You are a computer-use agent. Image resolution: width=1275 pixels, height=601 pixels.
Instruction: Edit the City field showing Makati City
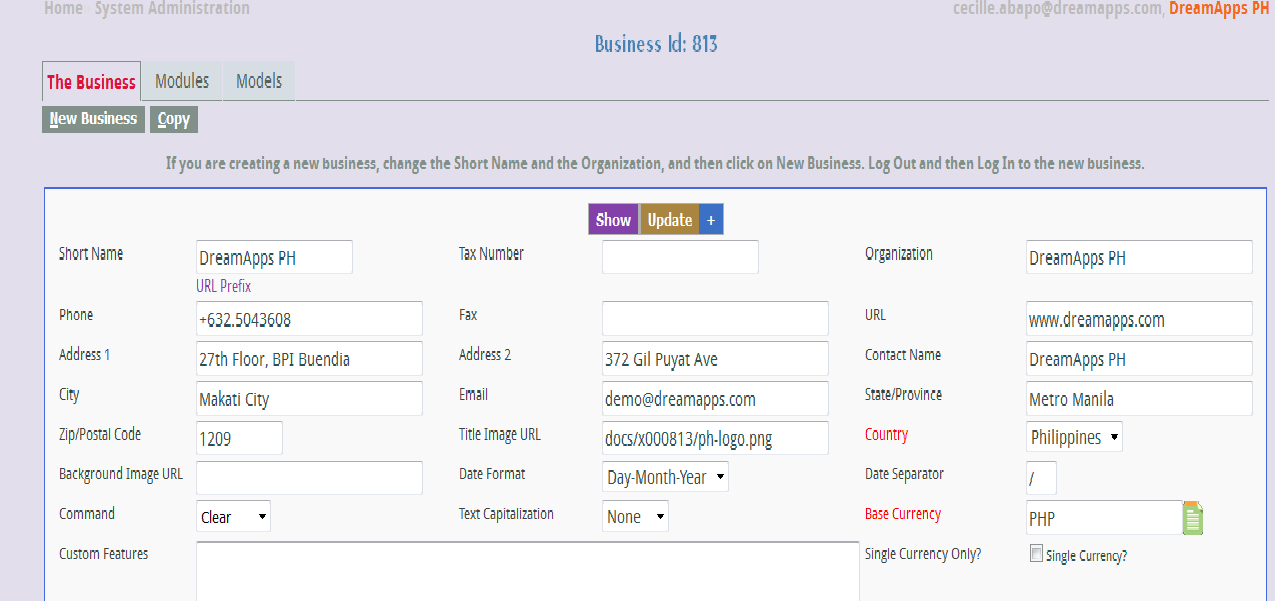click(310, 399)
